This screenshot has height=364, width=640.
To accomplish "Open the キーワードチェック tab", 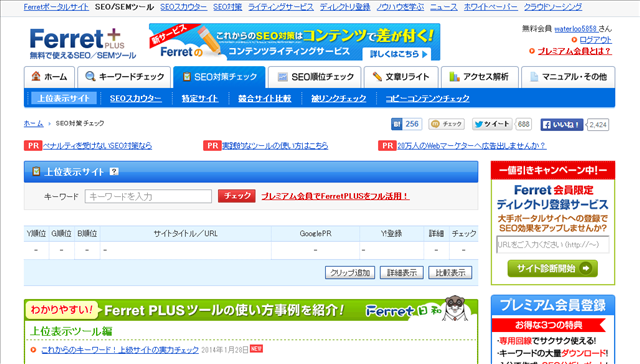I will pos(124,77).
